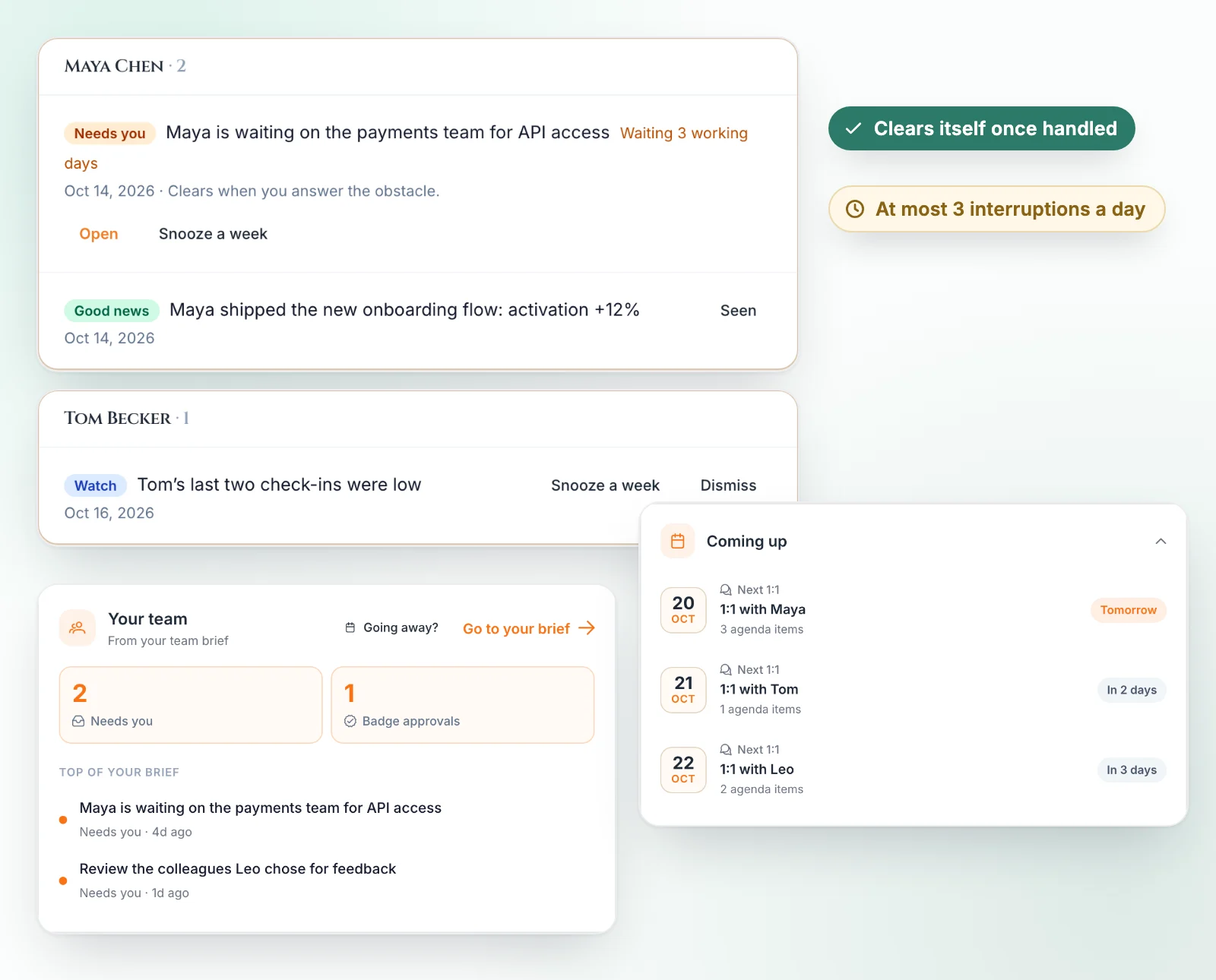This screenshot has height=980, width=1216.
Task: Open the Tom Becker card header
Action: [x=418, y=419]
